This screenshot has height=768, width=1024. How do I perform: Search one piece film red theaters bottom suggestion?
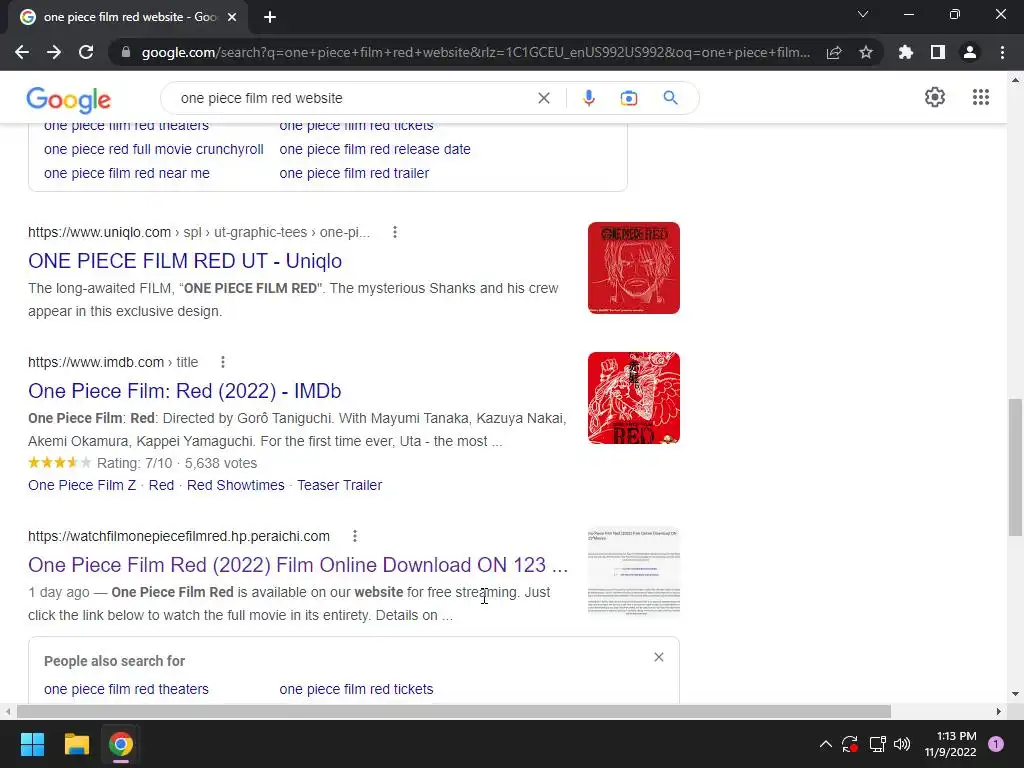[x=126, y=689]
